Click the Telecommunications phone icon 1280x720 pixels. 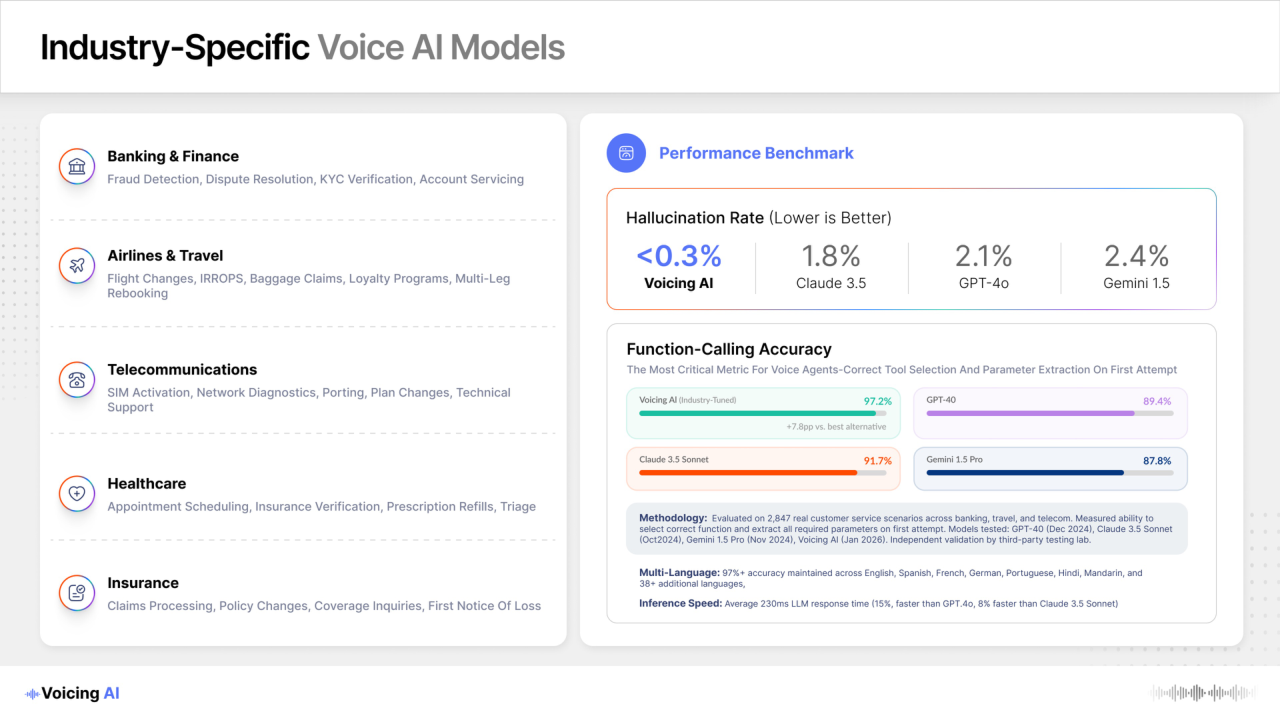[x=77, y=380]
